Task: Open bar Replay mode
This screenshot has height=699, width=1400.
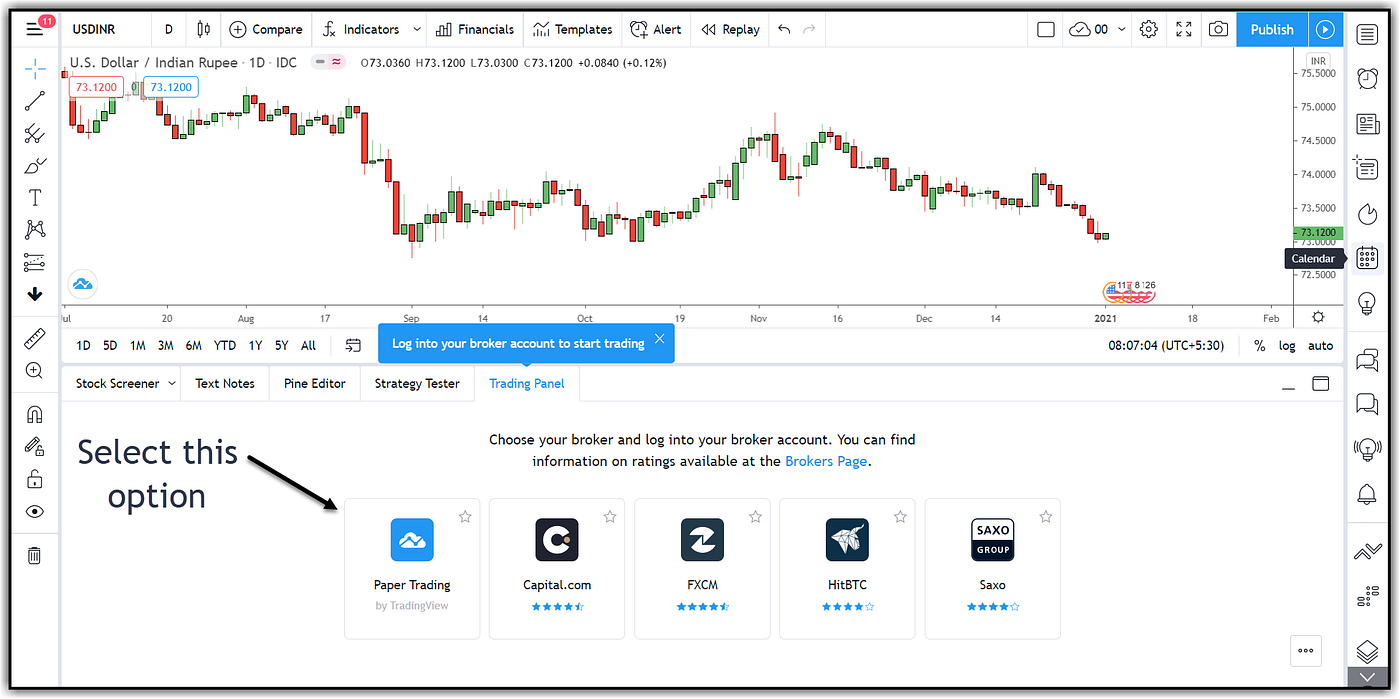Action: (x=731, y=29)
